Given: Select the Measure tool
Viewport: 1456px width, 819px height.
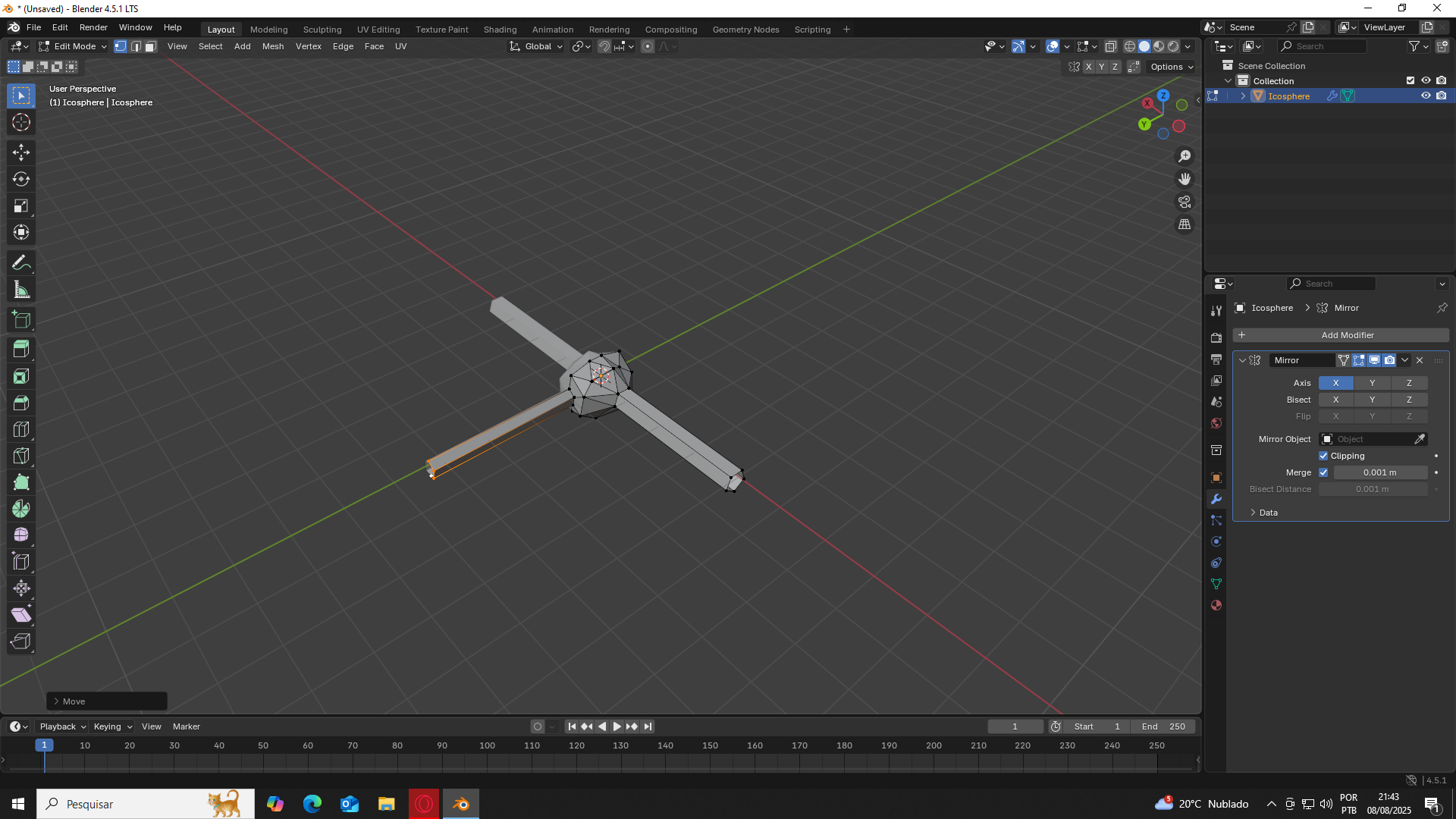Looking at the screenshot, I should point(21,290).
